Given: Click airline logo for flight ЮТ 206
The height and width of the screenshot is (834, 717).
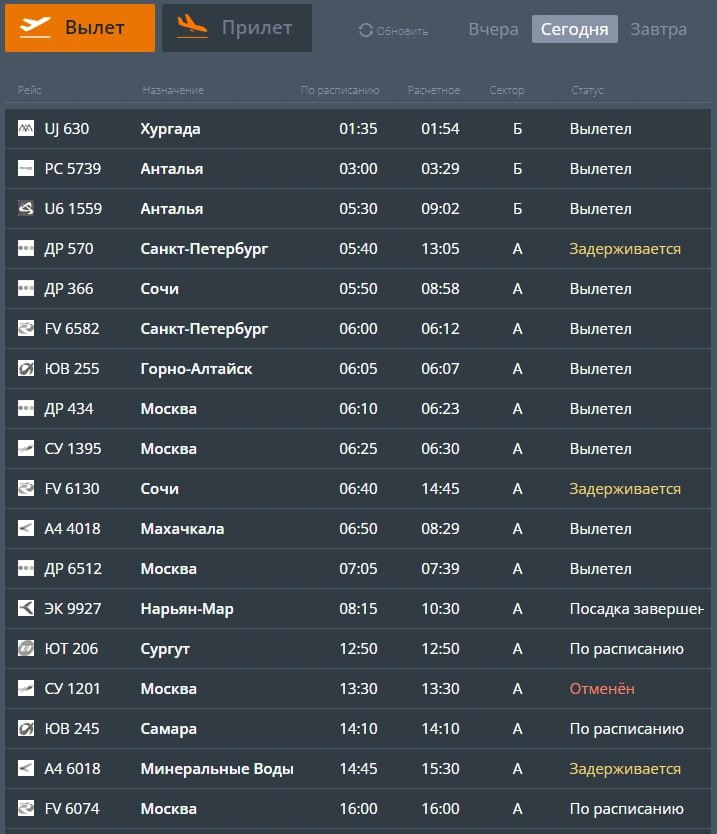Looking at the screenshot, I should point(26,649).
